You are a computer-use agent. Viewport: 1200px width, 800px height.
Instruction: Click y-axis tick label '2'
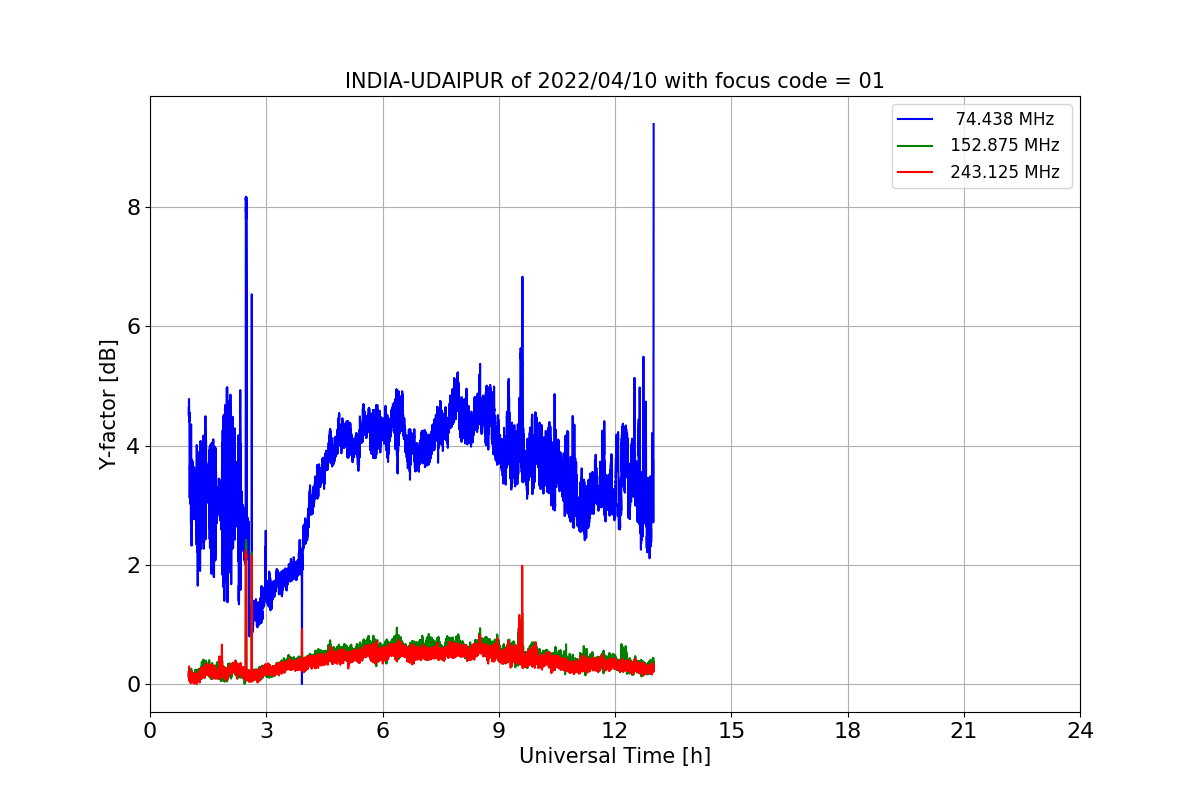(x=133, y=565)
